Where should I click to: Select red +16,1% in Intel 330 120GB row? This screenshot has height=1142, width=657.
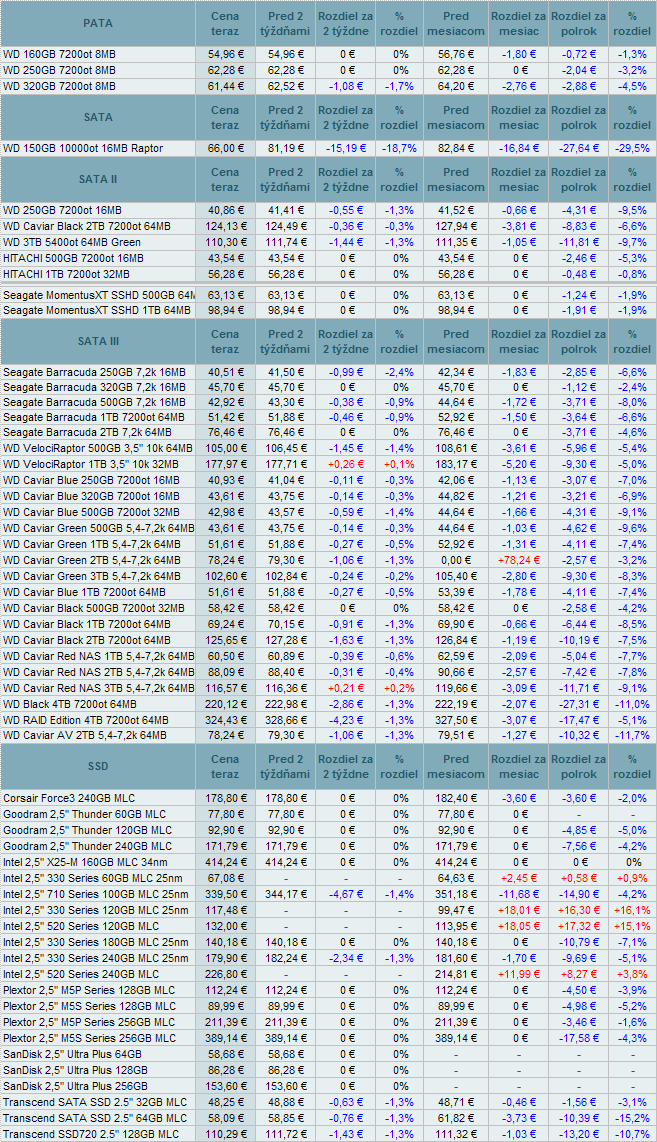click(632, 911)
